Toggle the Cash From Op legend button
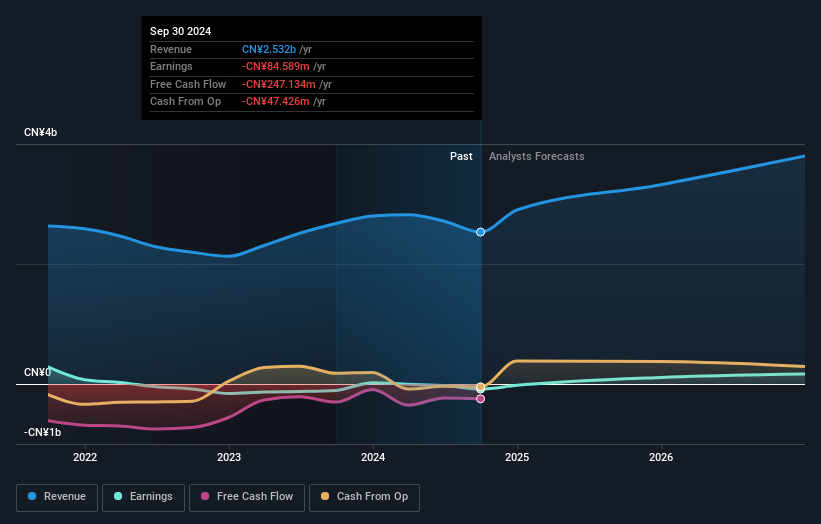 (x=364, y=497)
